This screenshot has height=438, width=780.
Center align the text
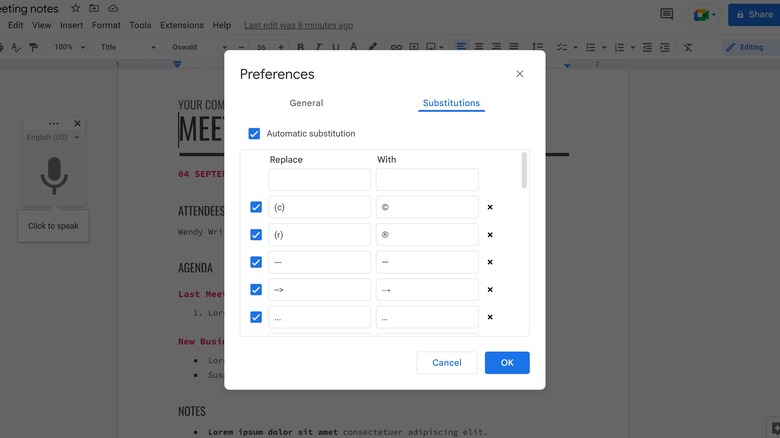click(x=479, y=47)
